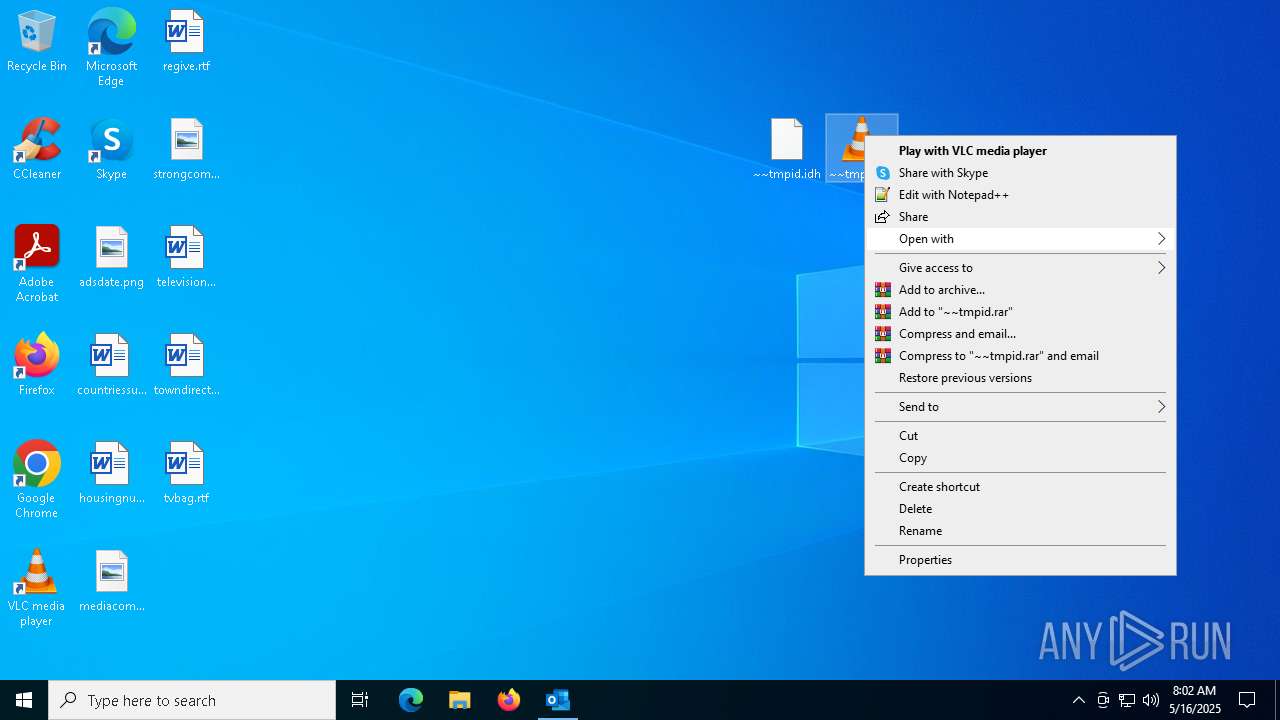
Task: Select the mediacom... image file icon
Action: 111,582
